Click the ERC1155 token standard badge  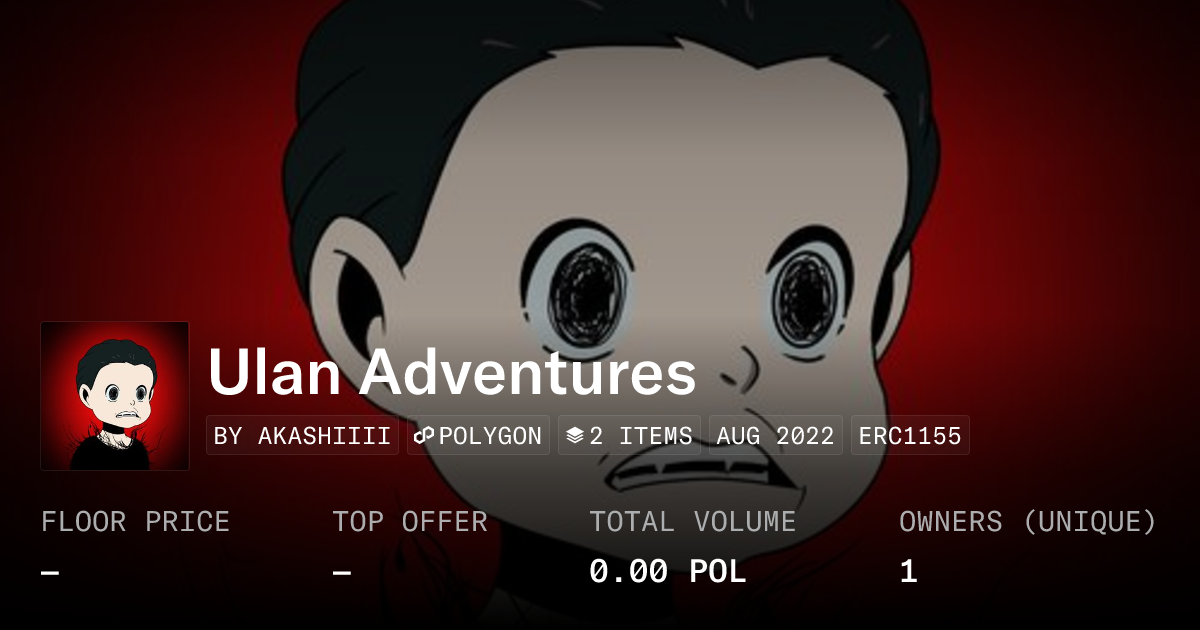(x=910, y=436)
